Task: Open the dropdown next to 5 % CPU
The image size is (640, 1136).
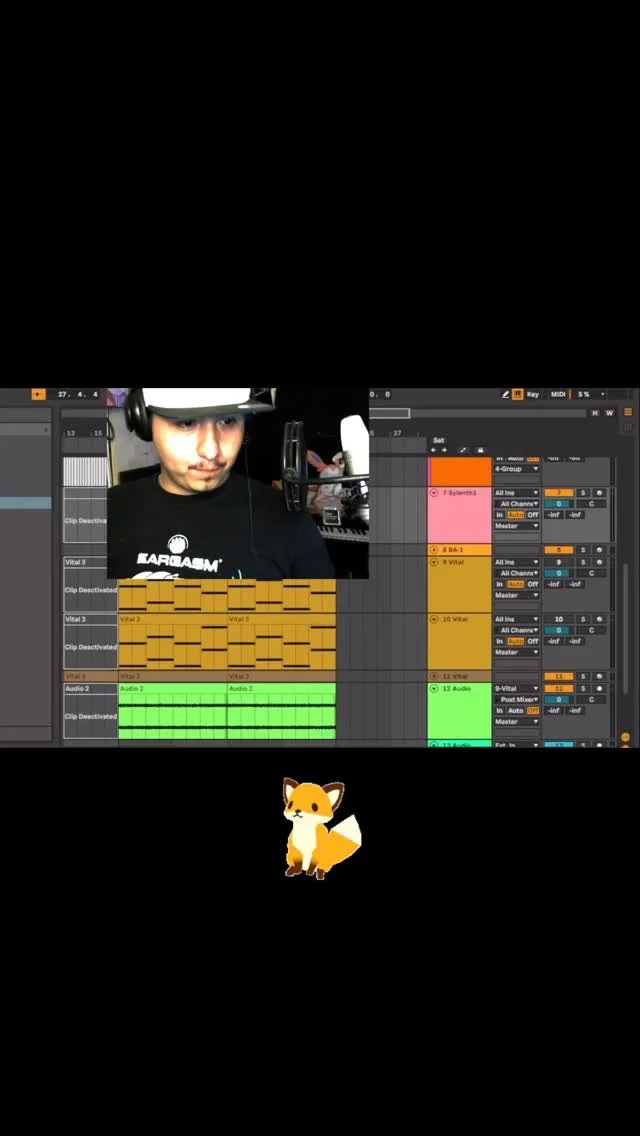Action: 602,394
